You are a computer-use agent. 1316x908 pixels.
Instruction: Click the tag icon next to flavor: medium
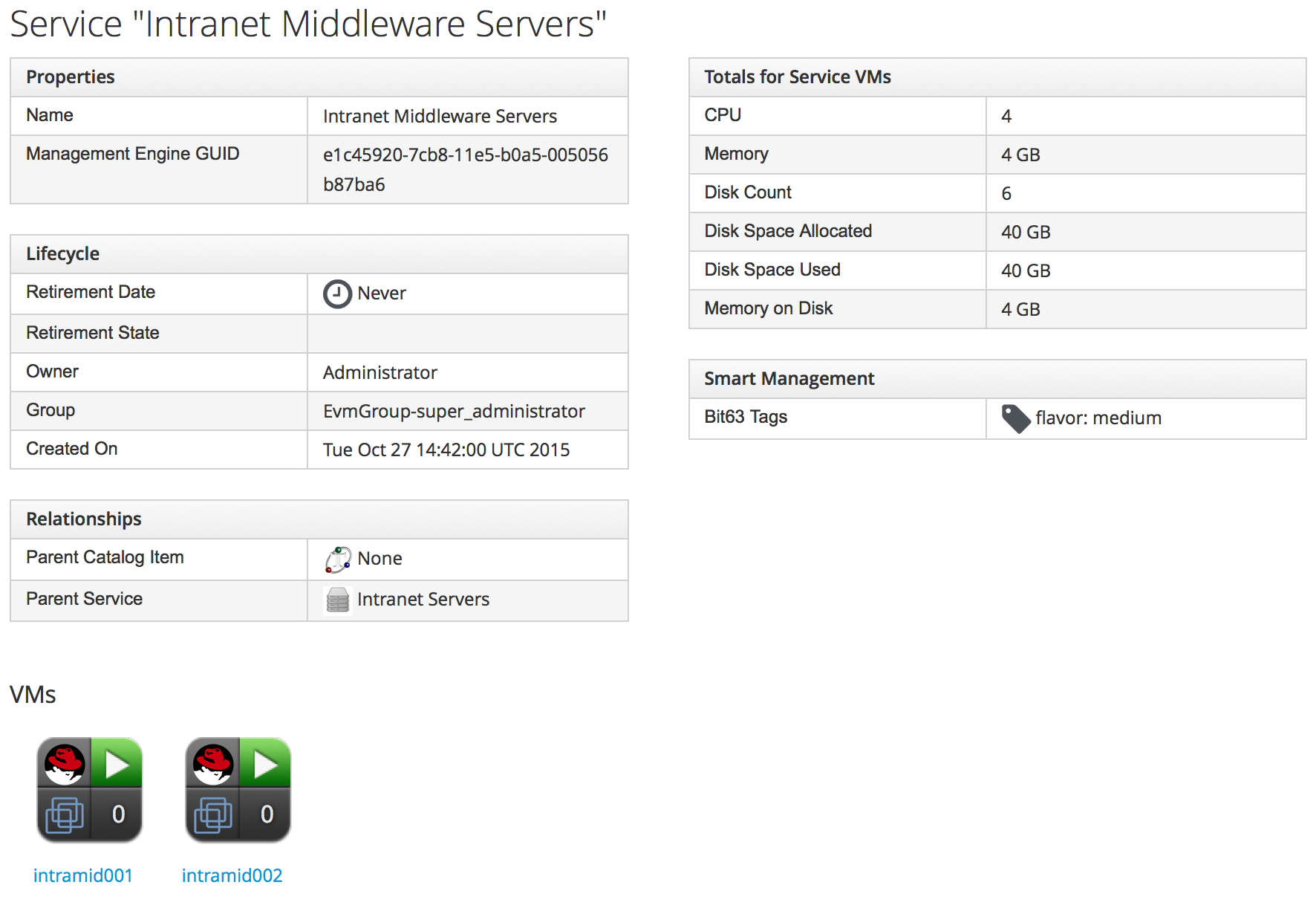point(1015,418)
